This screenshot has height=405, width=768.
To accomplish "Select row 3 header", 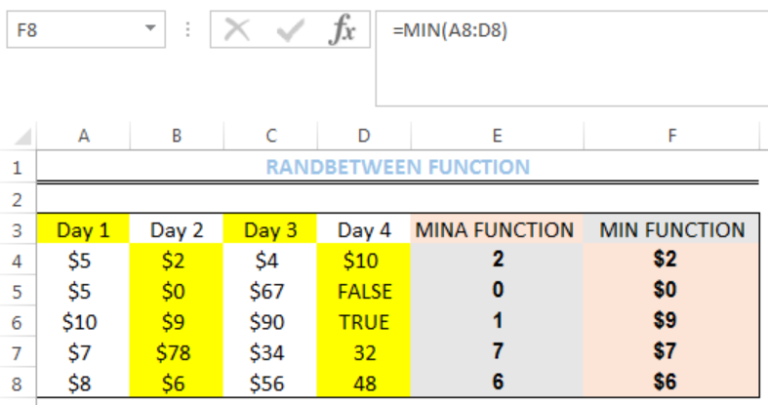I will click(18, 230).
